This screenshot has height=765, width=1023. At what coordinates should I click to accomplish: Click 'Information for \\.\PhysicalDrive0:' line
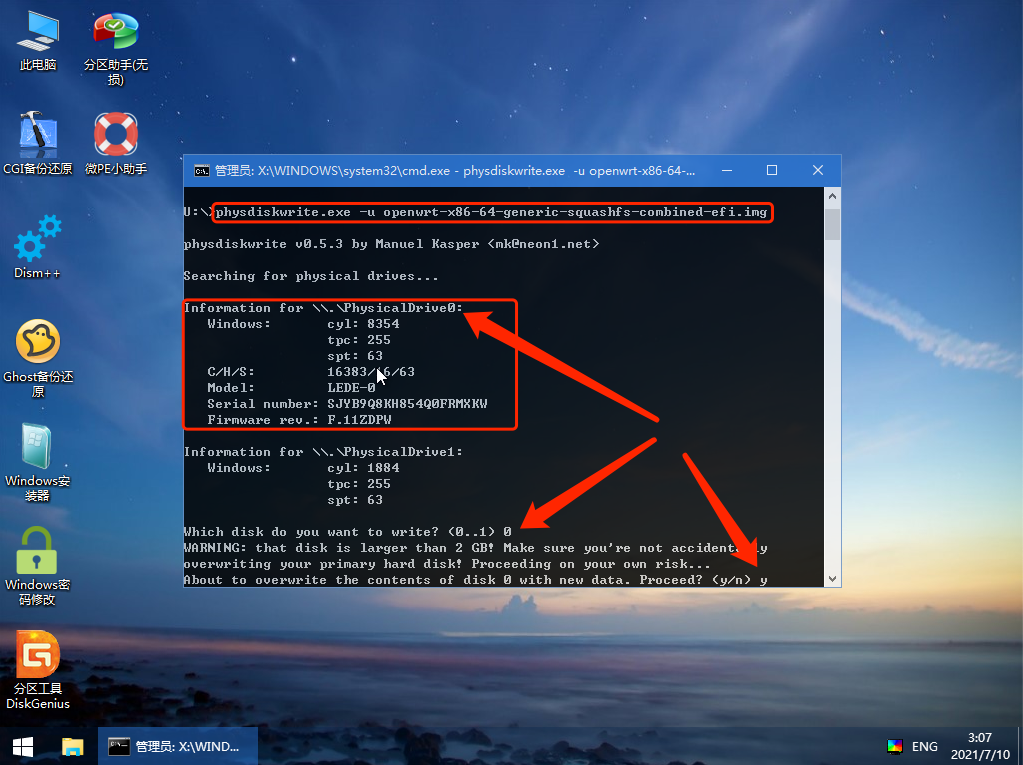tap(324, 308)
